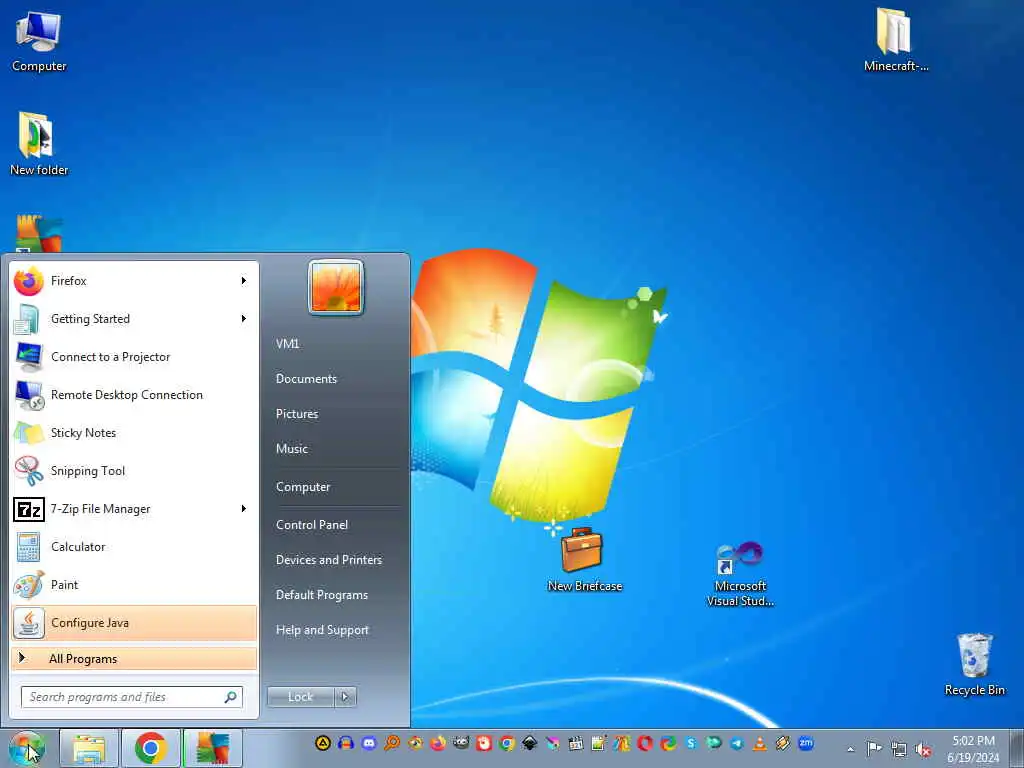Viewport: 1024px width, 768px height.
Task: Show hidden tray icons arrow
Action: (850, 749)
